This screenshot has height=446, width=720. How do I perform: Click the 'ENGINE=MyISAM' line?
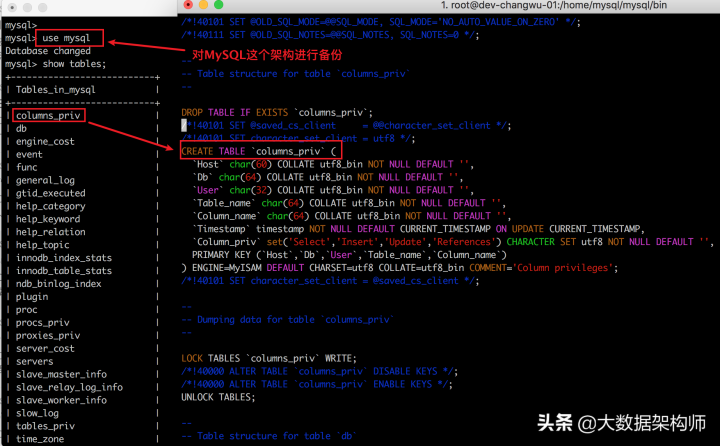pyautogui.click(x=399, y=267)
